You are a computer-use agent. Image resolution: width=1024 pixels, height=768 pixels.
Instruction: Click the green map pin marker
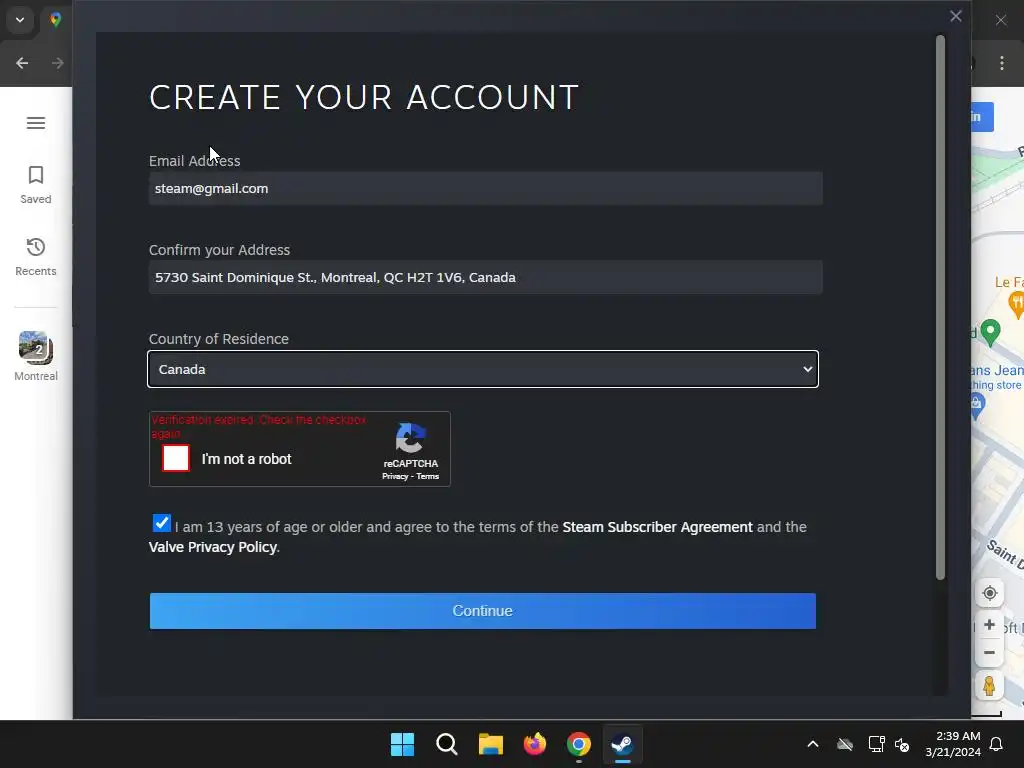click(x=990, y=332)
